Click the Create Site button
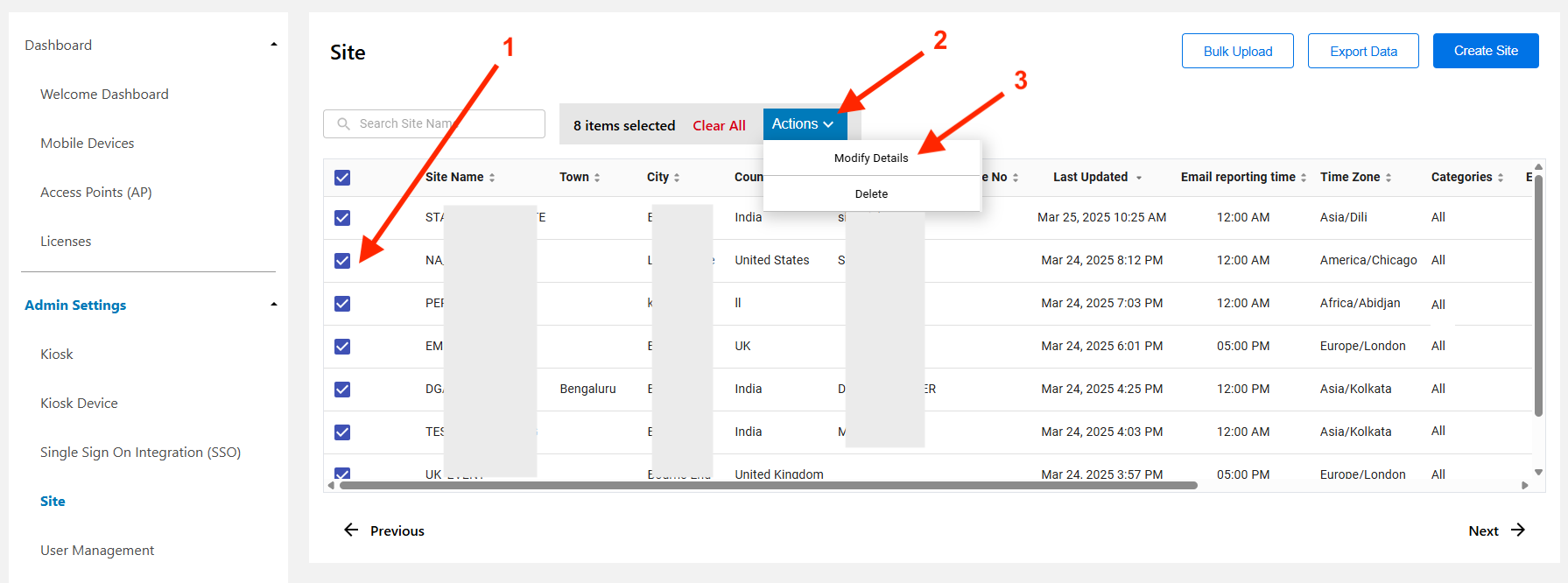 1486,51
